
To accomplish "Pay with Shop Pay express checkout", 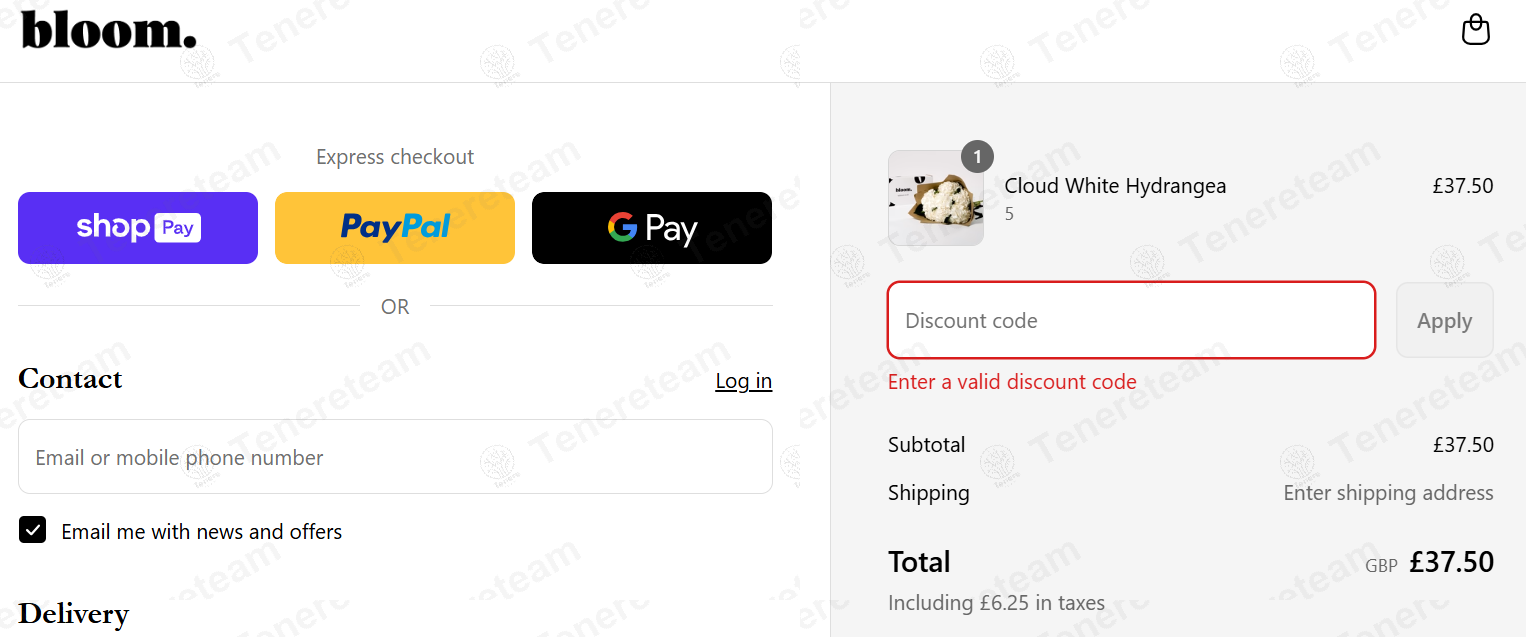I will (x=138, y=228).
